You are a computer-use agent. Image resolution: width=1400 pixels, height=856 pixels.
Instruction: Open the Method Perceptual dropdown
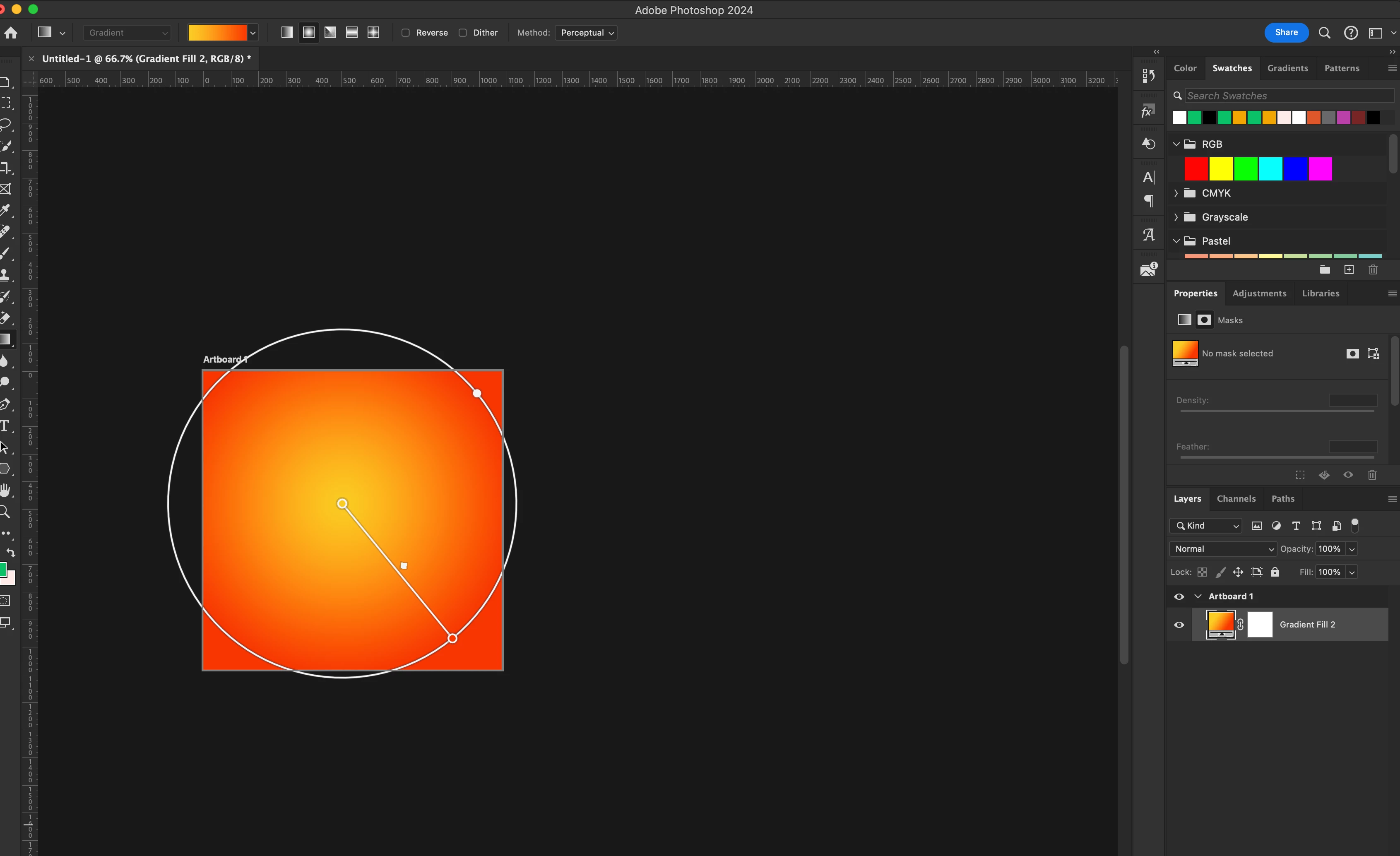click(x=586, y=32)
